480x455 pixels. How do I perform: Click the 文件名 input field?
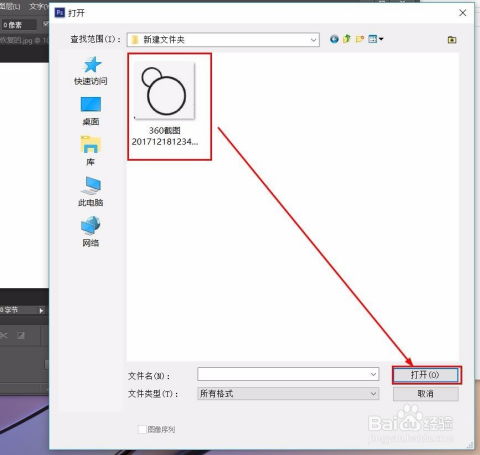(x=288, y=374)
